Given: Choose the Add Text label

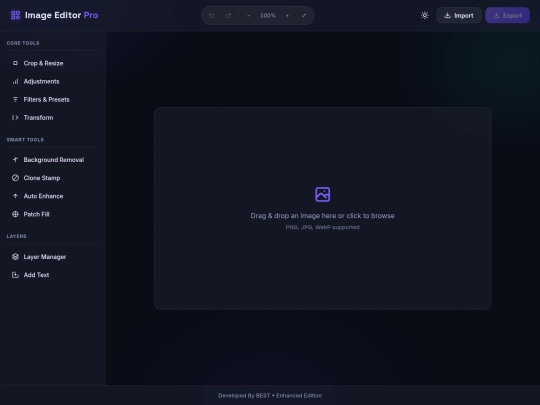Looking at the screenshot, I should pyautogui.click(x=36, y=275).
